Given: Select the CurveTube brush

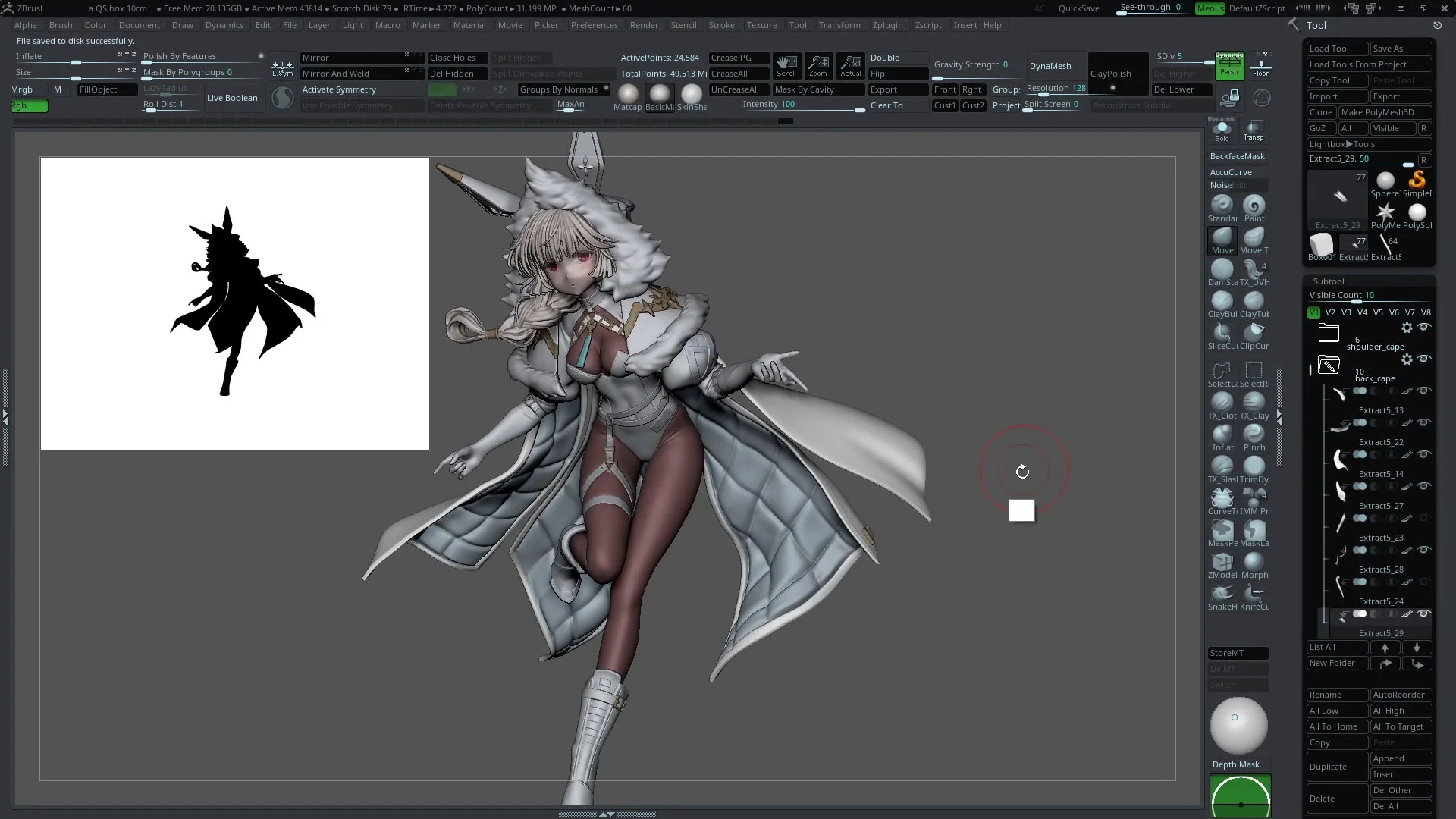Looking at the screenshot, I should (1222, 501).
